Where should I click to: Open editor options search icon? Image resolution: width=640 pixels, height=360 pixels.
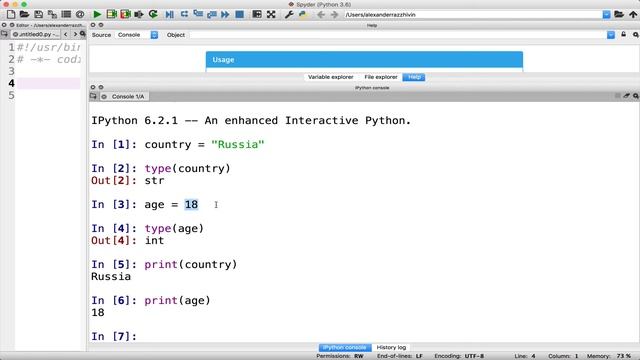point(82,34)
